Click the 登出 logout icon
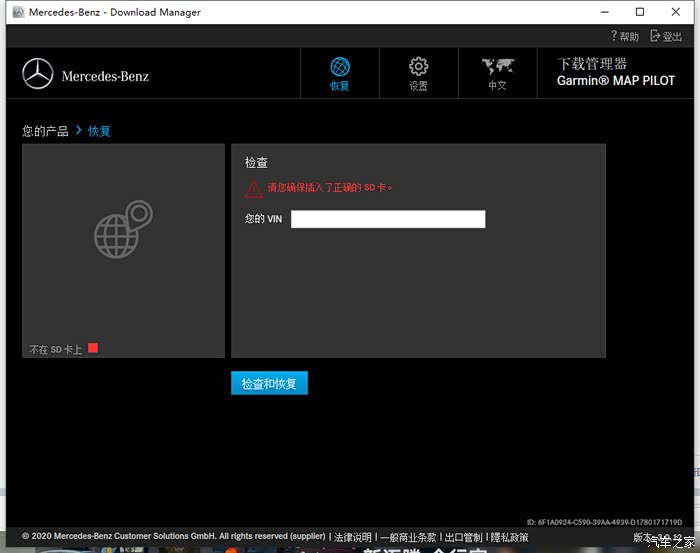 tap(667, 36)
